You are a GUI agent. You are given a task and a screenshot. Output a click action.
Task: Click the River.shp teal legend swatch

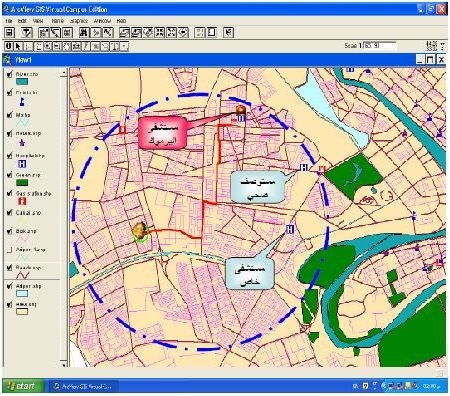click(22, 81)
